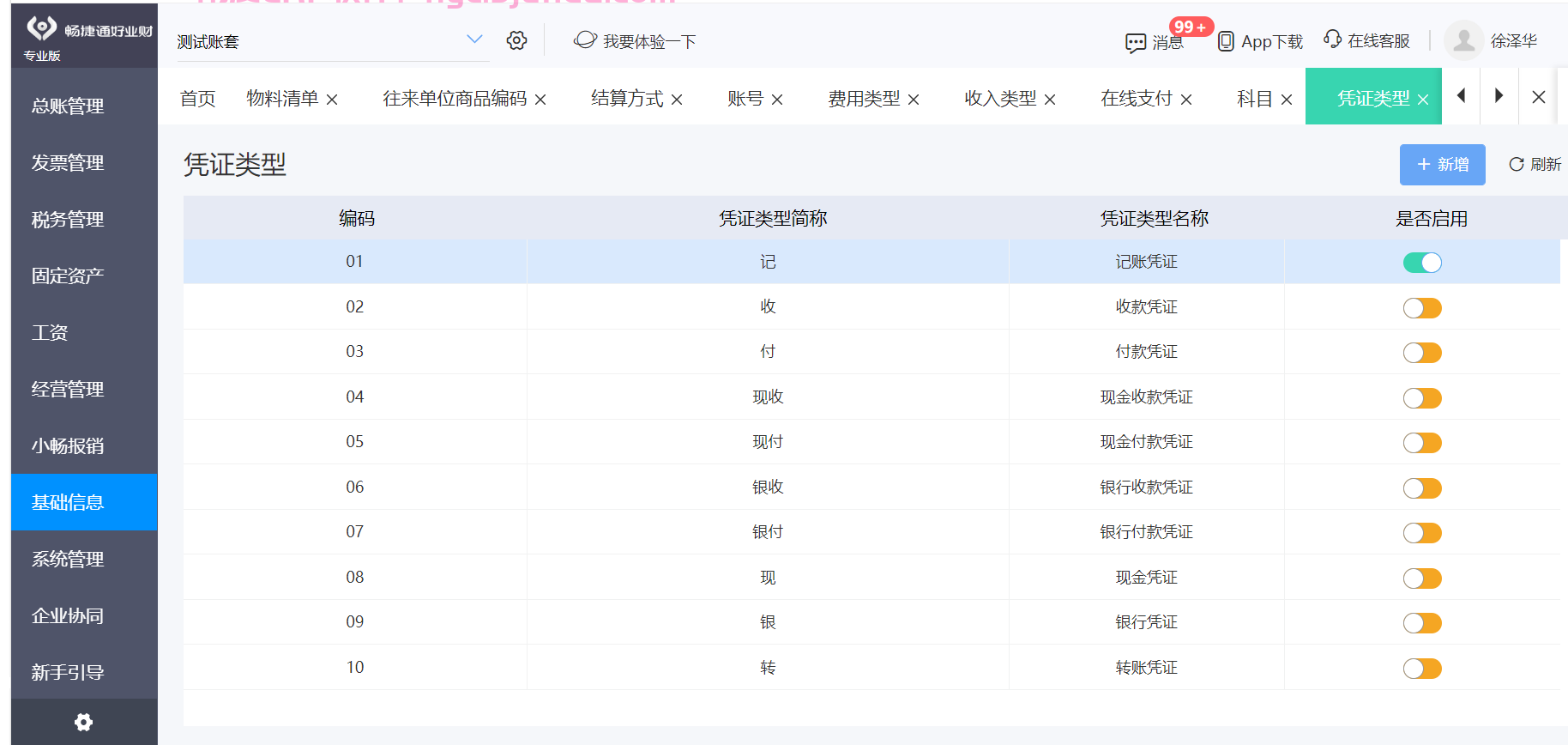This screenshot has width=1568, height=745.
Task: Enable the 银行凭证 toggle
Action: (1422, 623)
